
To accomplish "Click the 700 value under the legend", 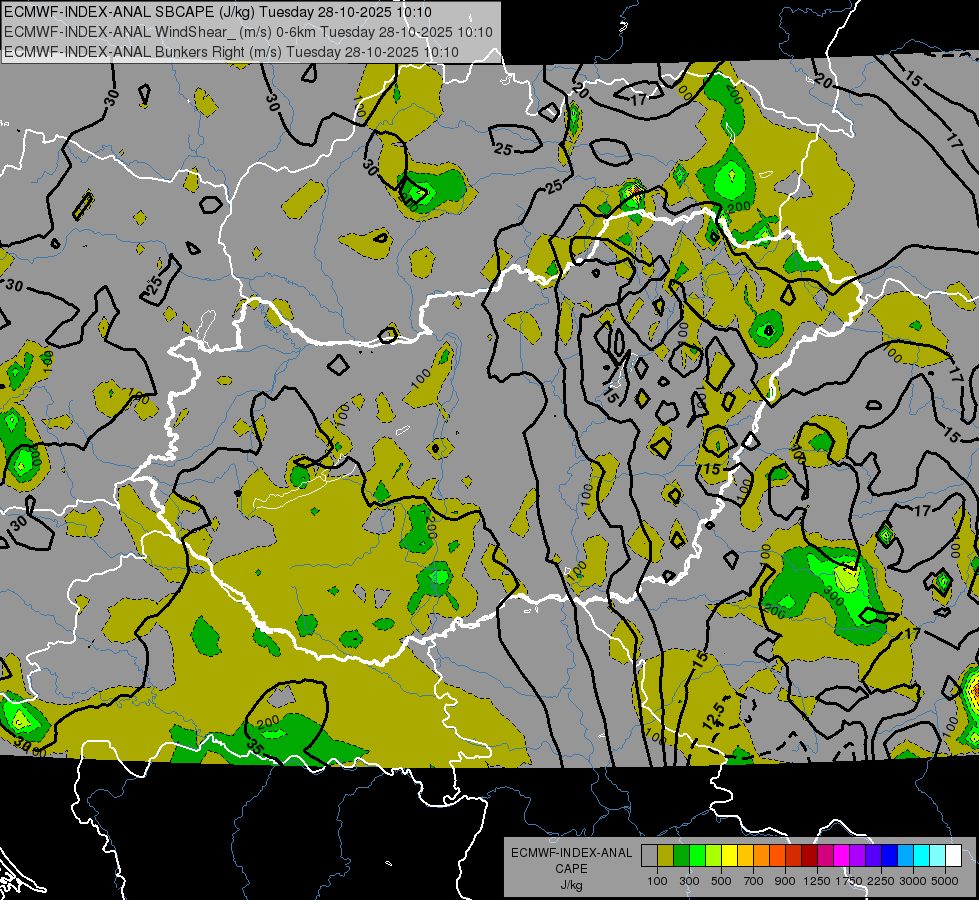I will 753,881.
